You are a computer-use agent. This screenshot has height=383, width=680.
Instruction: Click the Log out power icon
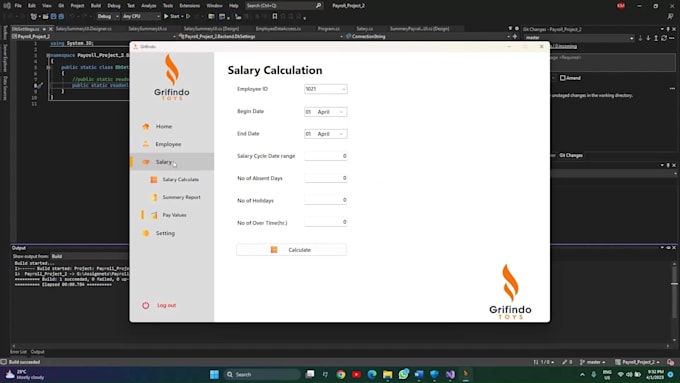146,305
